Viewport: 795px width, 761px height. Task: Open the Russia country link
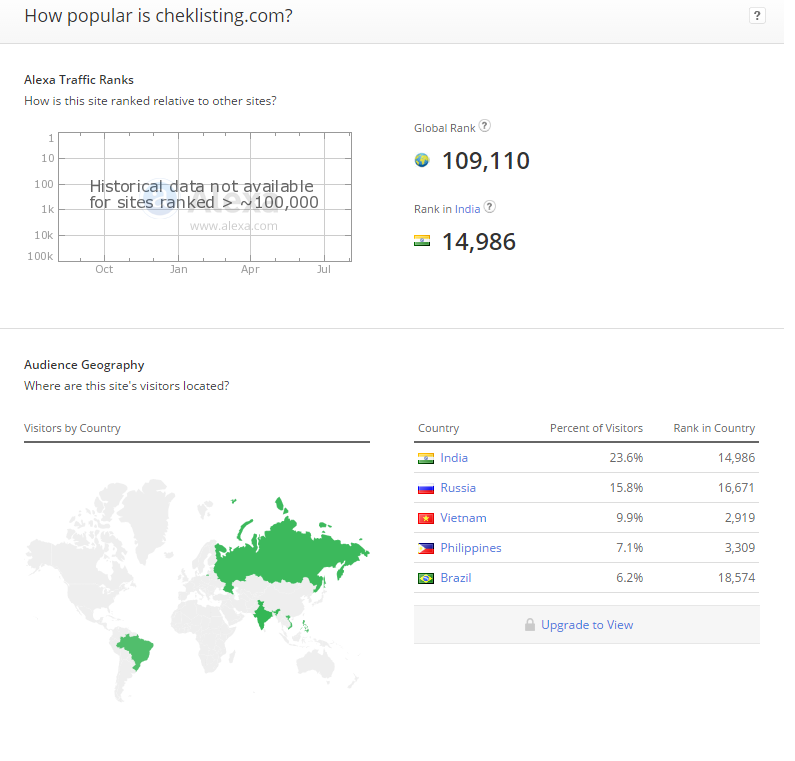click(x=458, y=488)
